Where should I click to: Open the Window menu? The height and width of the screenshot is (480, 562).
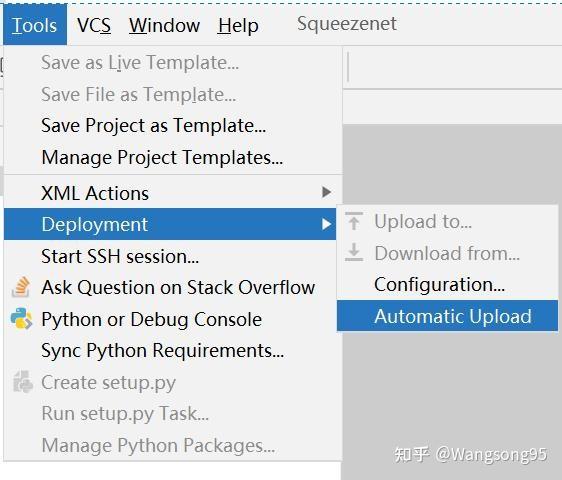click(165, 25)
